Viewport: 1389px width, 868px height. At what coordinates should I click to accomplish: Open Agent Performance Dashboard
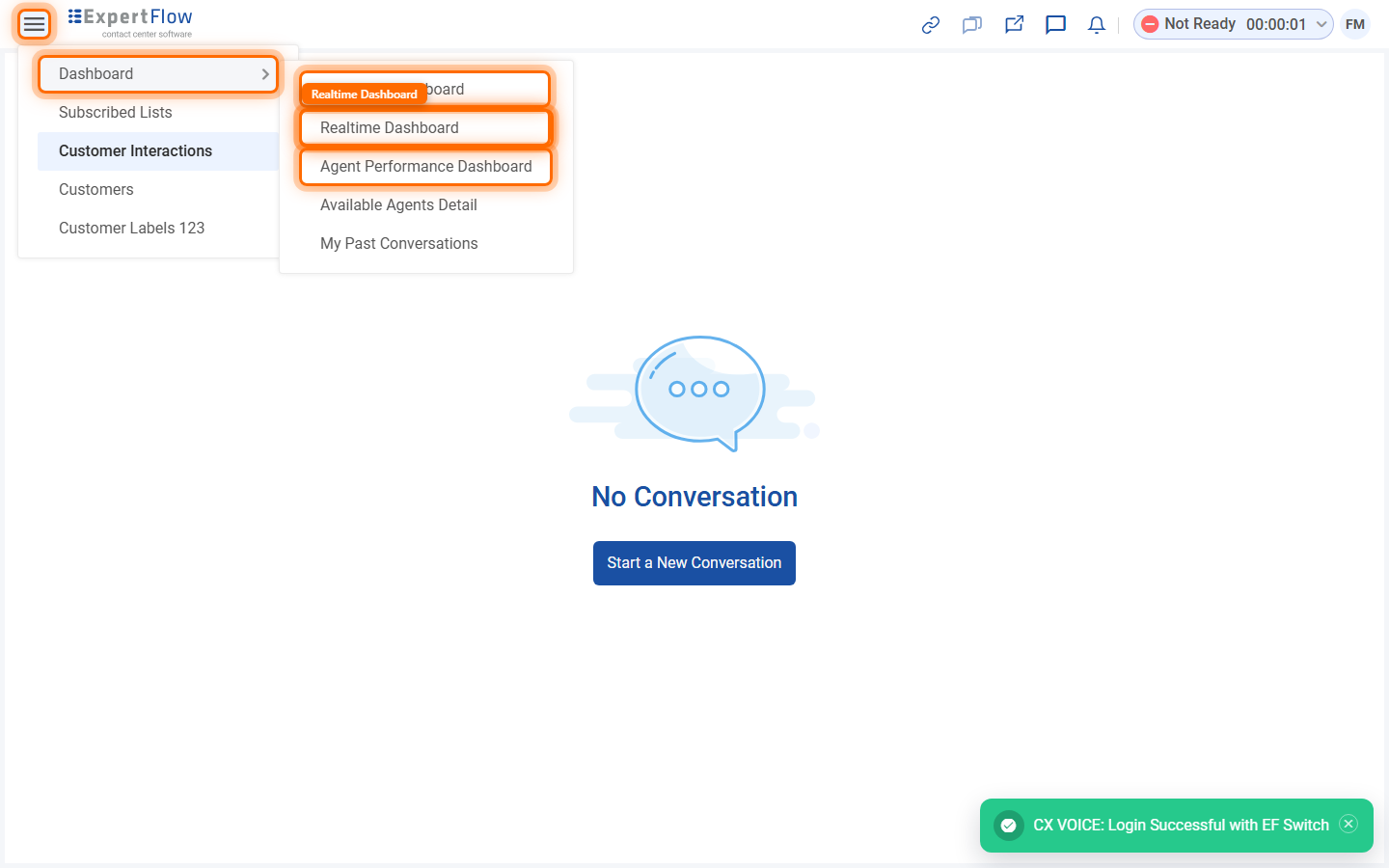pyautogui.click(x=425, y=167)
